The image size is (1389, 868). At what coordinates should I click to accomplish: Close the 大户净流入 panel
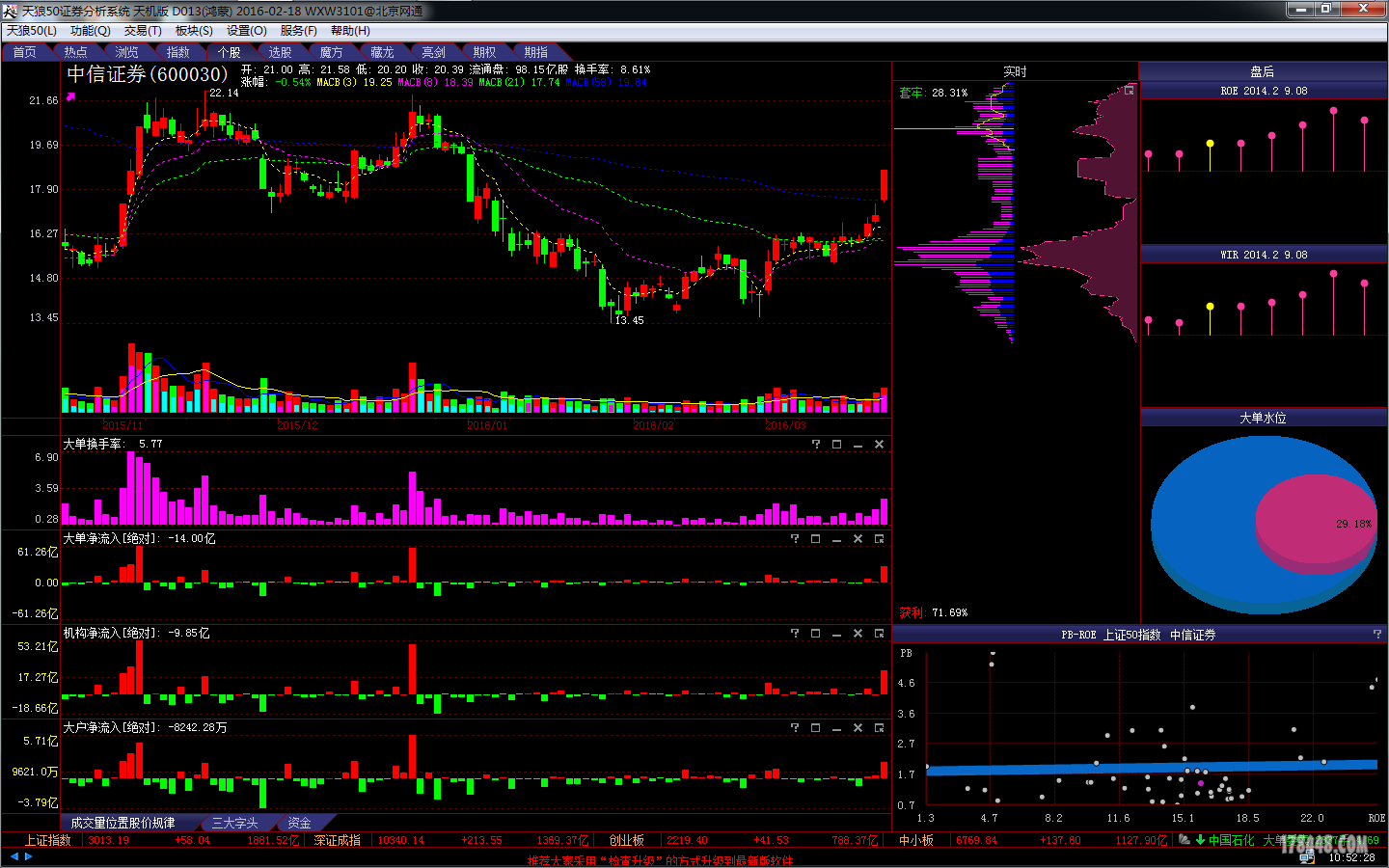point(858,728)
